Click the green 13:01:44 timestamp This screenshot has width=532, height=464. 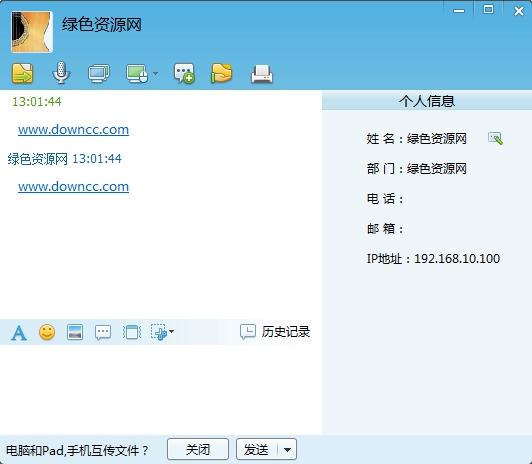point(37,101)
